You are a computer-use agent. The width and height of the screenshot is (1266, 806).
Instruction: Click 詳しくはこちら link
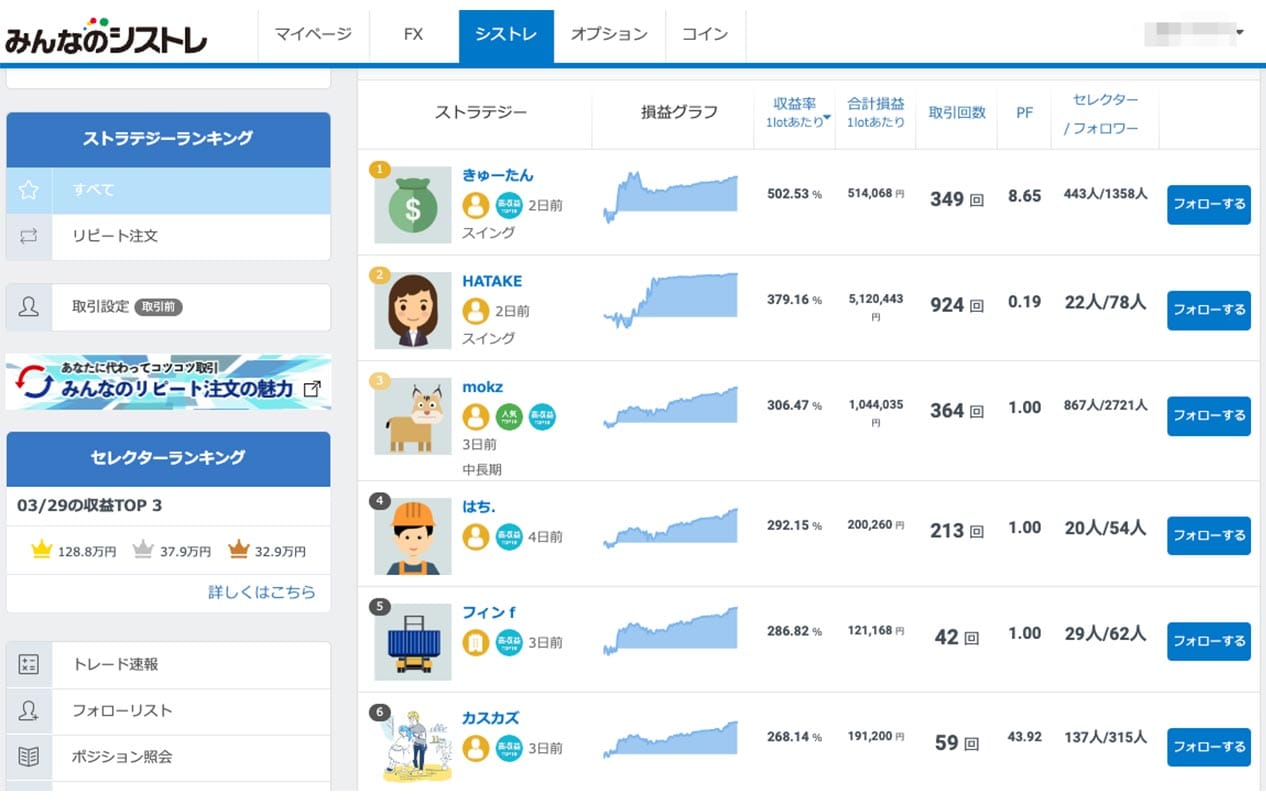(x=261, y=592)
